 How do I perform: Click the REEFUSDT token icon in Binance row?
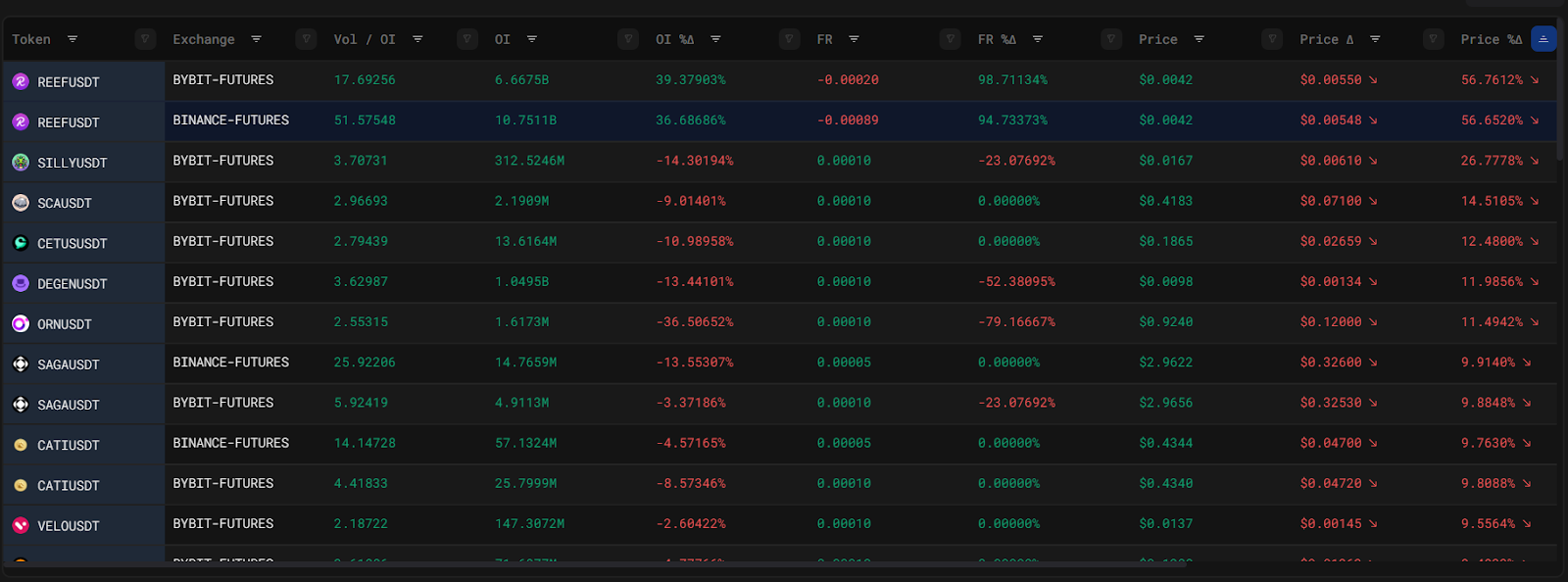coord(21,121)
